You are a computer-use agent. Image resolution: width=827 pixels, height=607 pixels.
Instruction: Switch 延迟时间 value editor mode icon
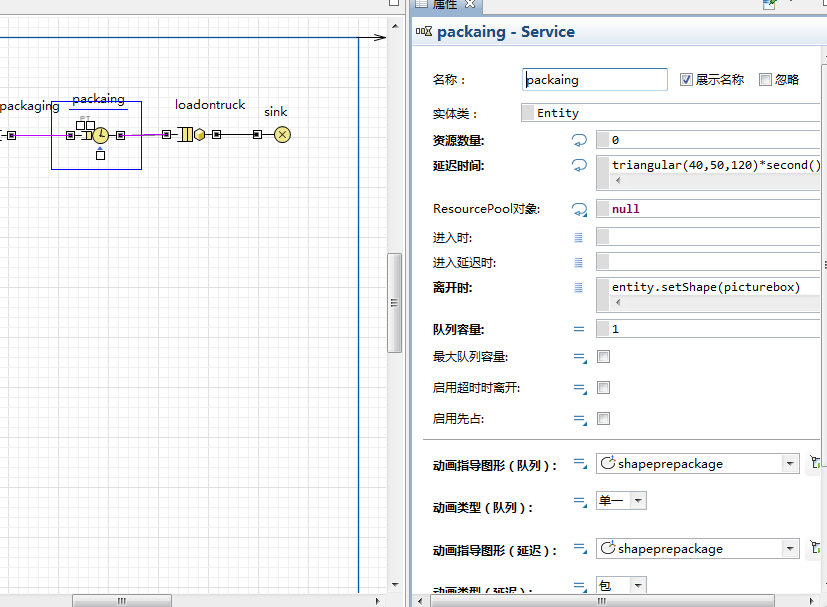[x=579, y=165]
